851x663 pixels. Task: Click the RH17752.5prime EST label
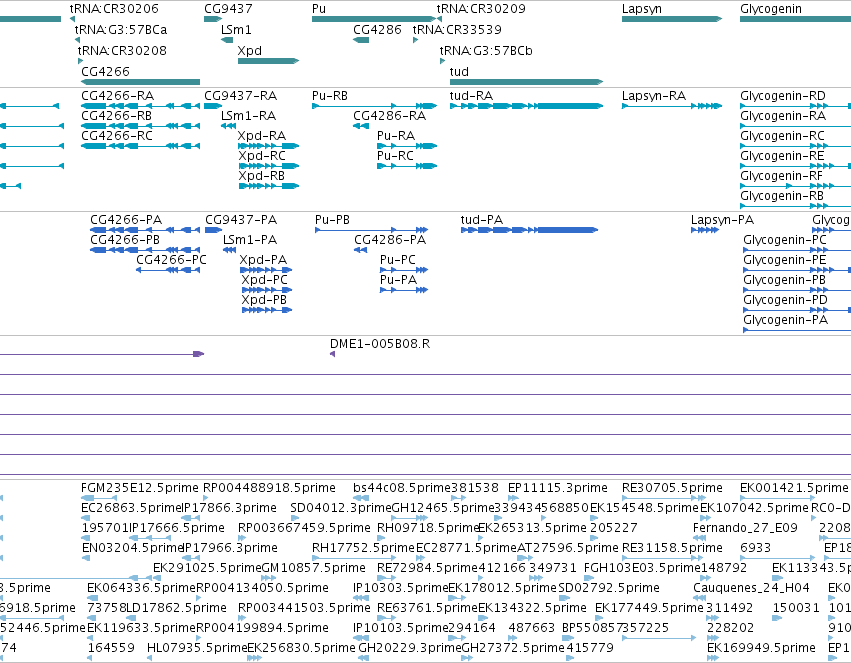point(363,547)
